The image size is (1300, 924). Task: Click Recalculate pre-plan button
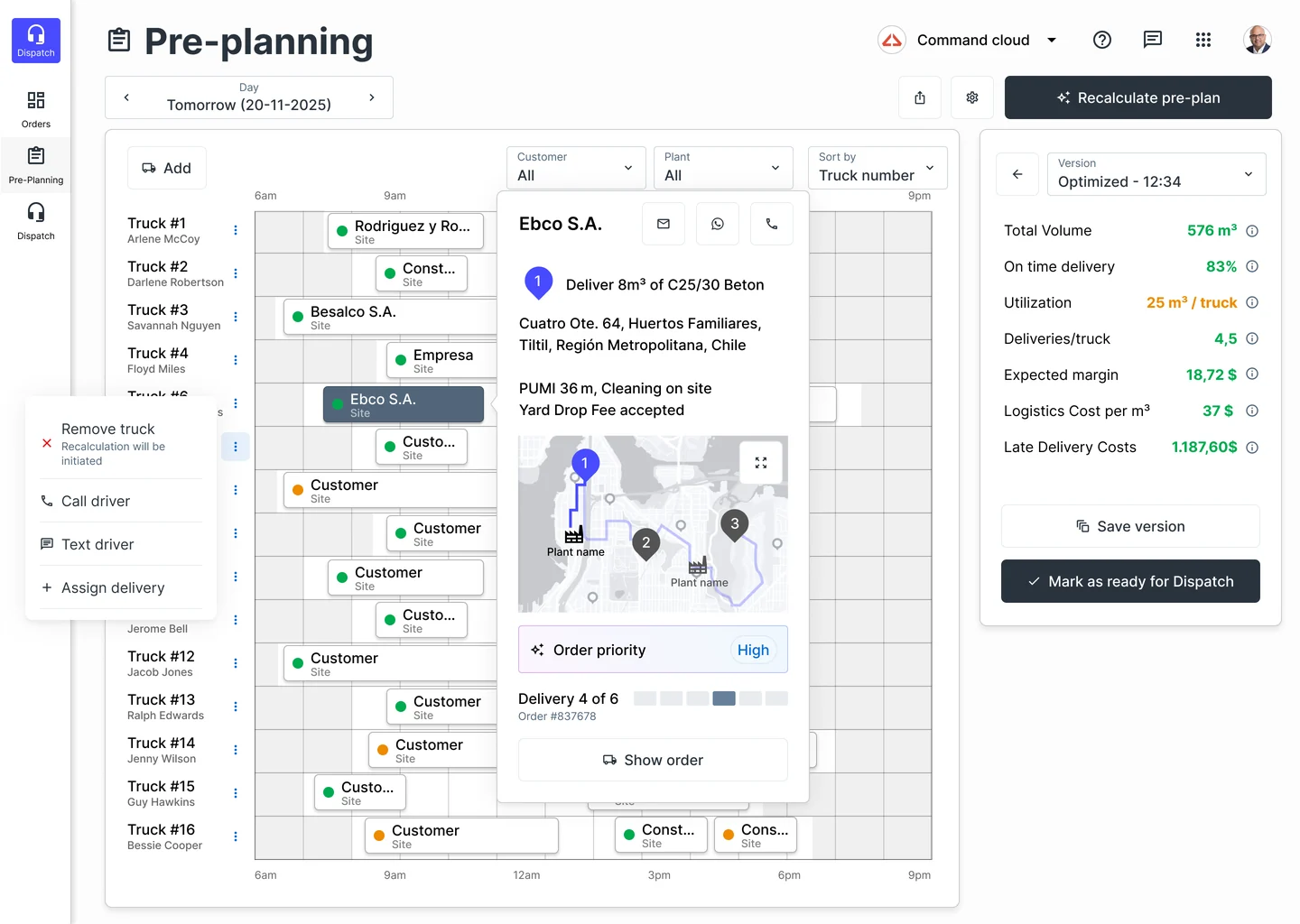[x=1138, y=97]
